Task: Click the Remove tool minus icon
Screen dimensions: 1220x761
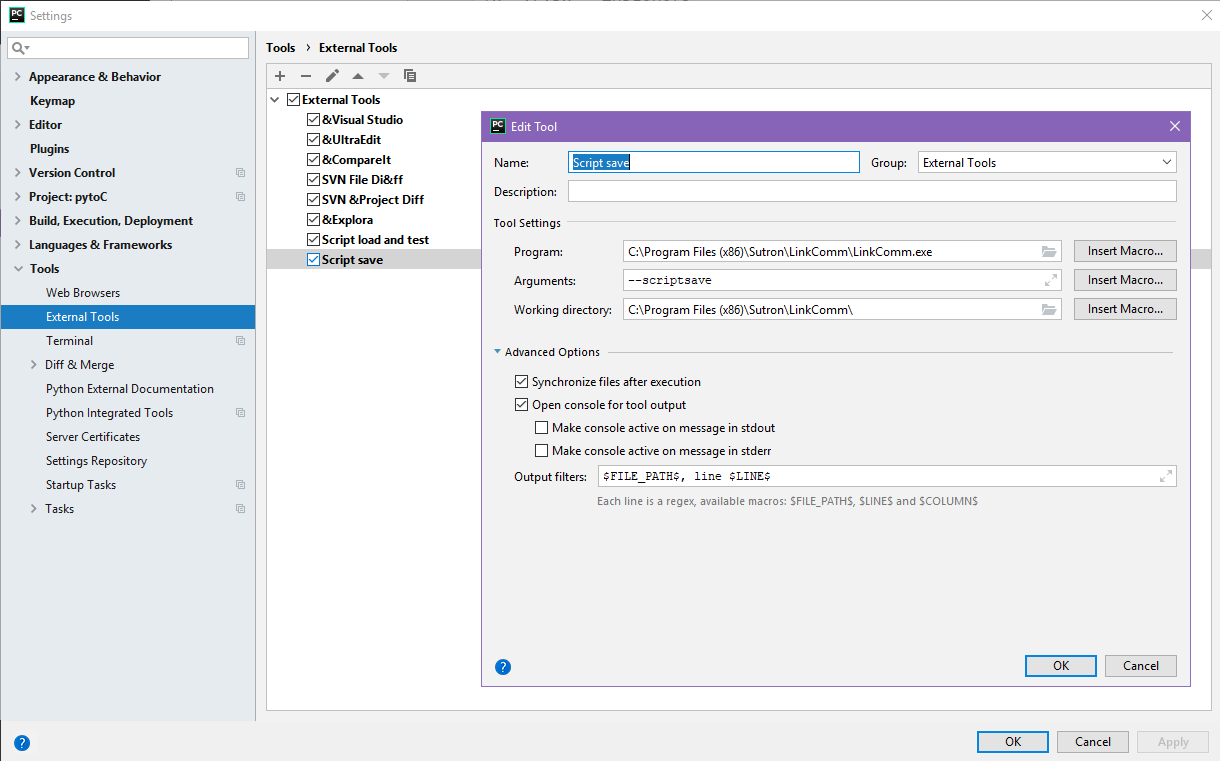Action: (306, 76)
